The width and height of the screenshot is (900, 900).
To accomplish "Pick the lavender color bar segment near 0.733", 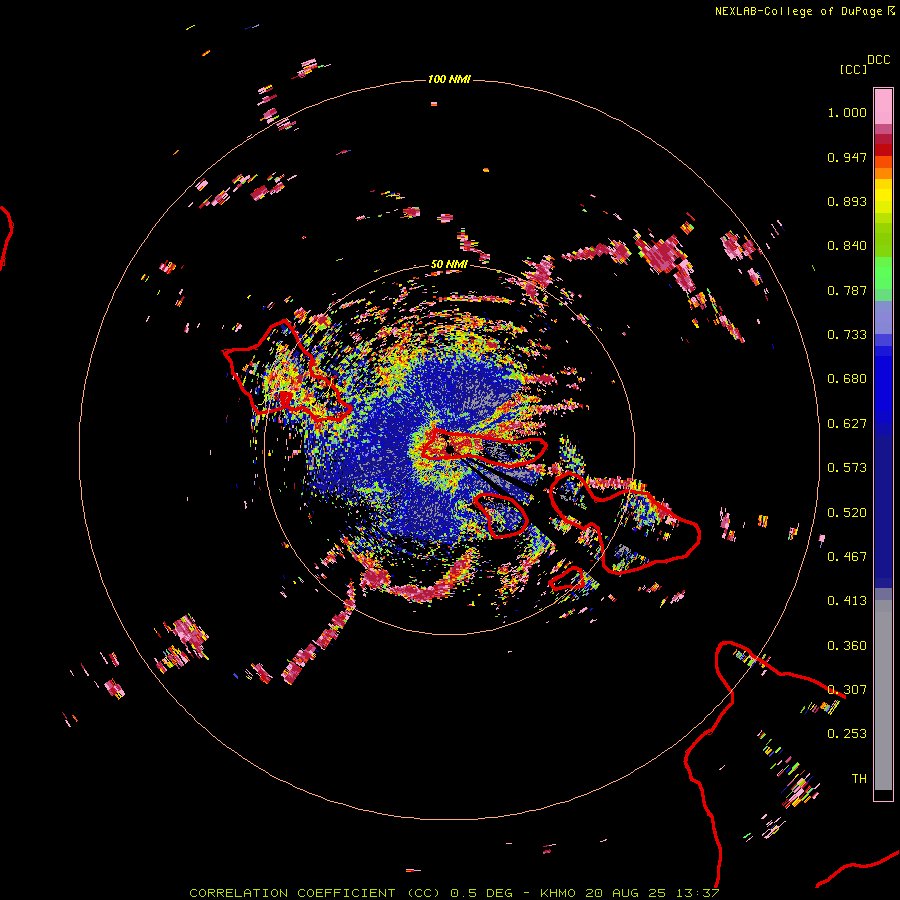I will point(883,317).
